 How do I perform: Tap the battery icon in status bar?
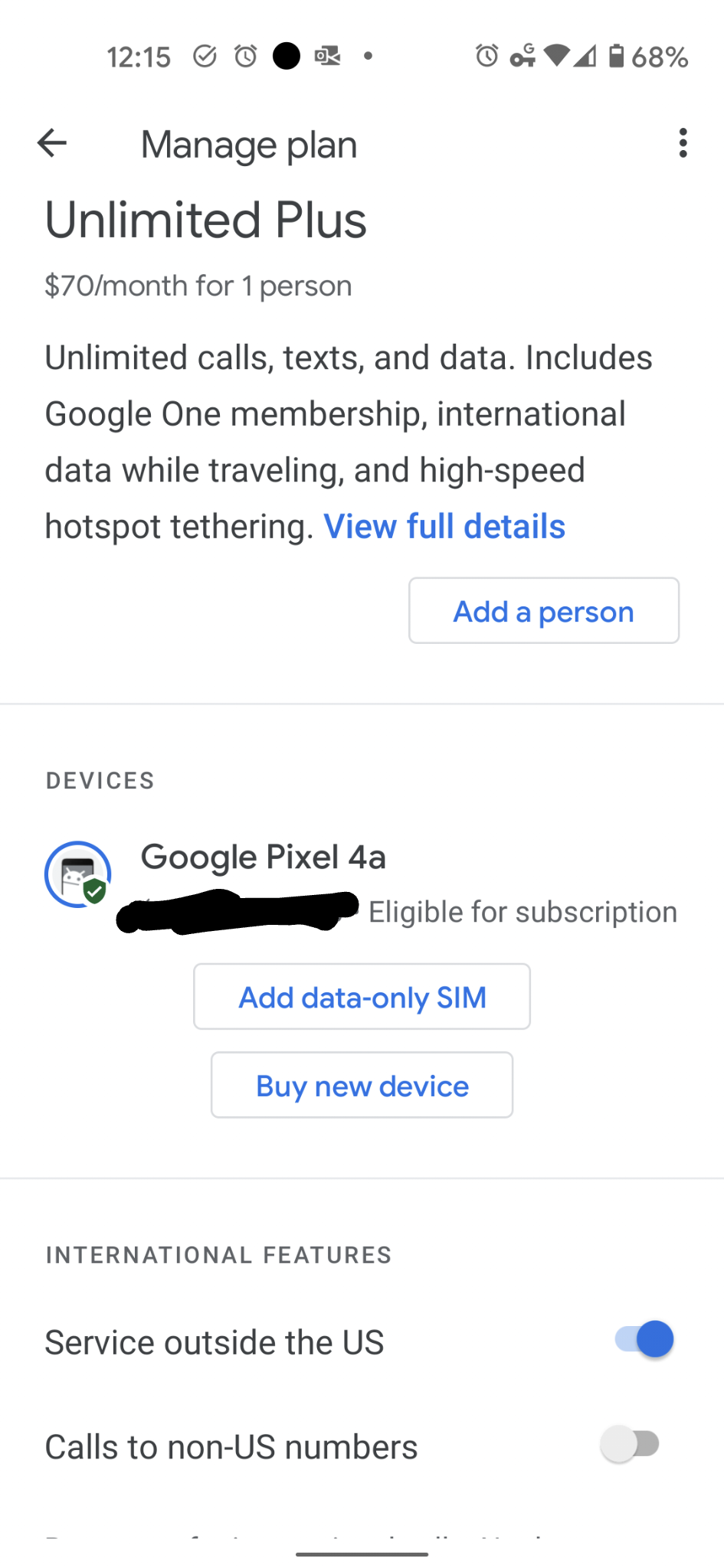(616, 56)
